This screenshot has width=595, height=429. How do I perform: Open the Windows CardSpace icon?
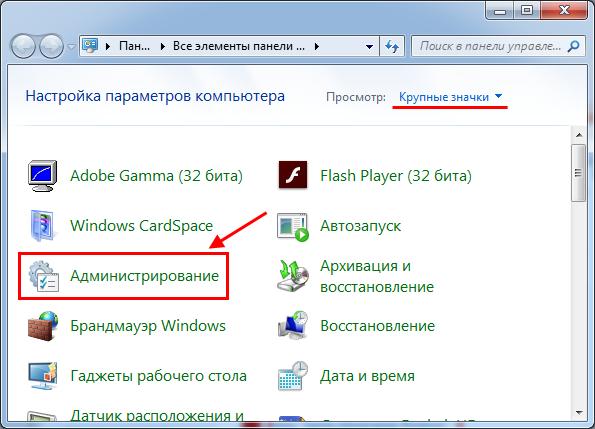[42, 226]
